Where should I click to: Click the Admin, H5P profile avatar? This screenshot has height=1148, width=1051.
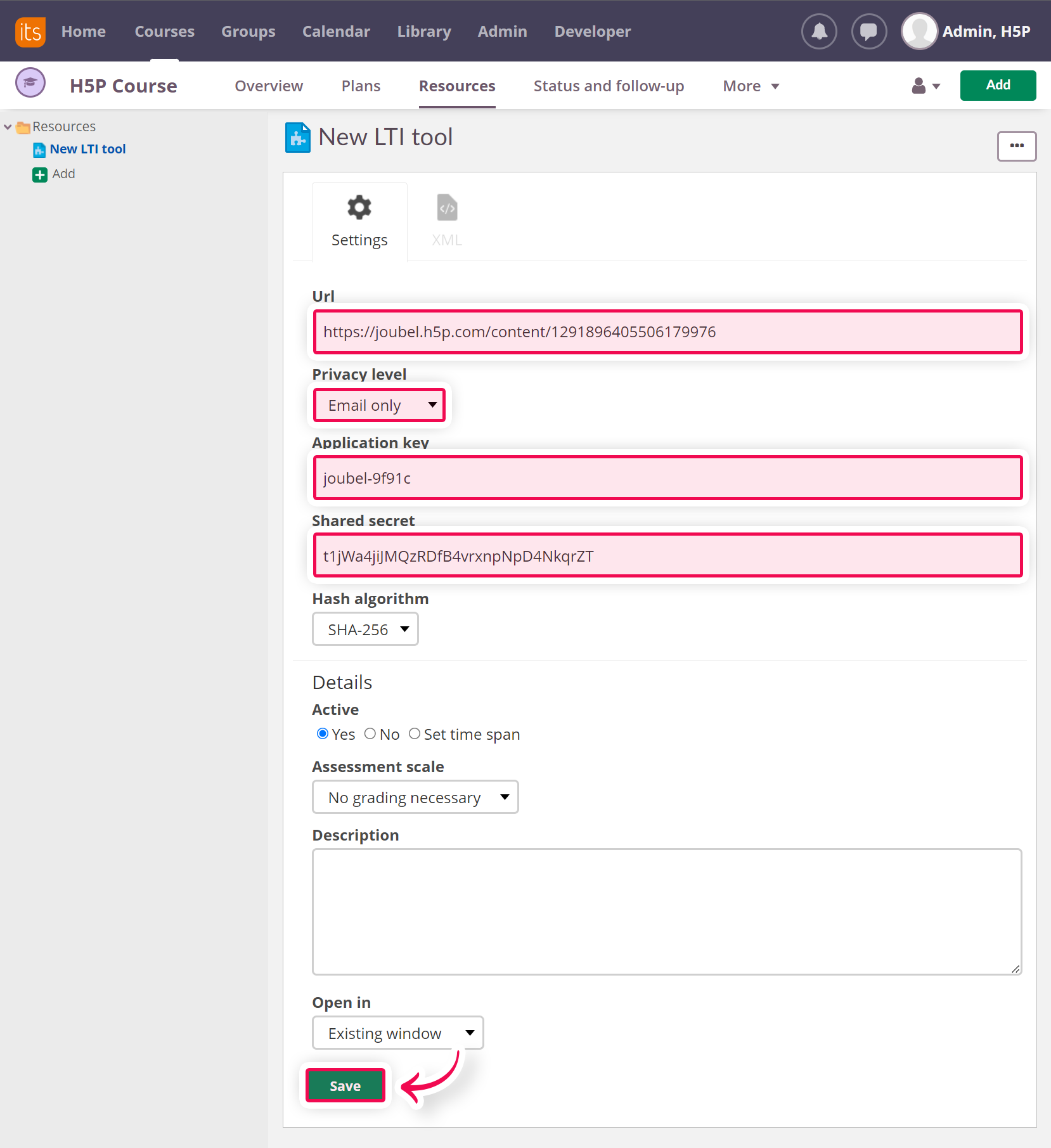coord(919,31)
